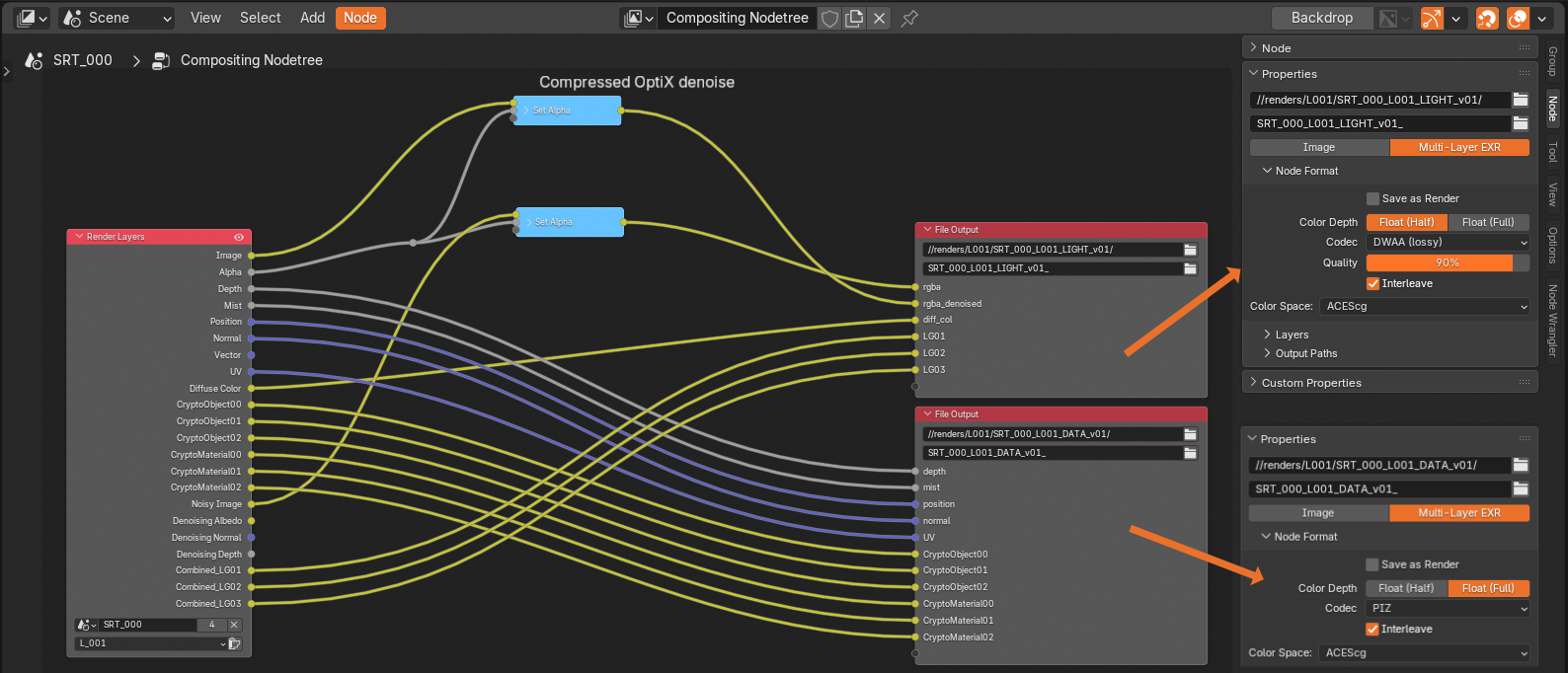Unlink the Compositing Nodetree with X icon
Image resolution: width=1568 pixels, height=673 pixels.
pos(879,18)
